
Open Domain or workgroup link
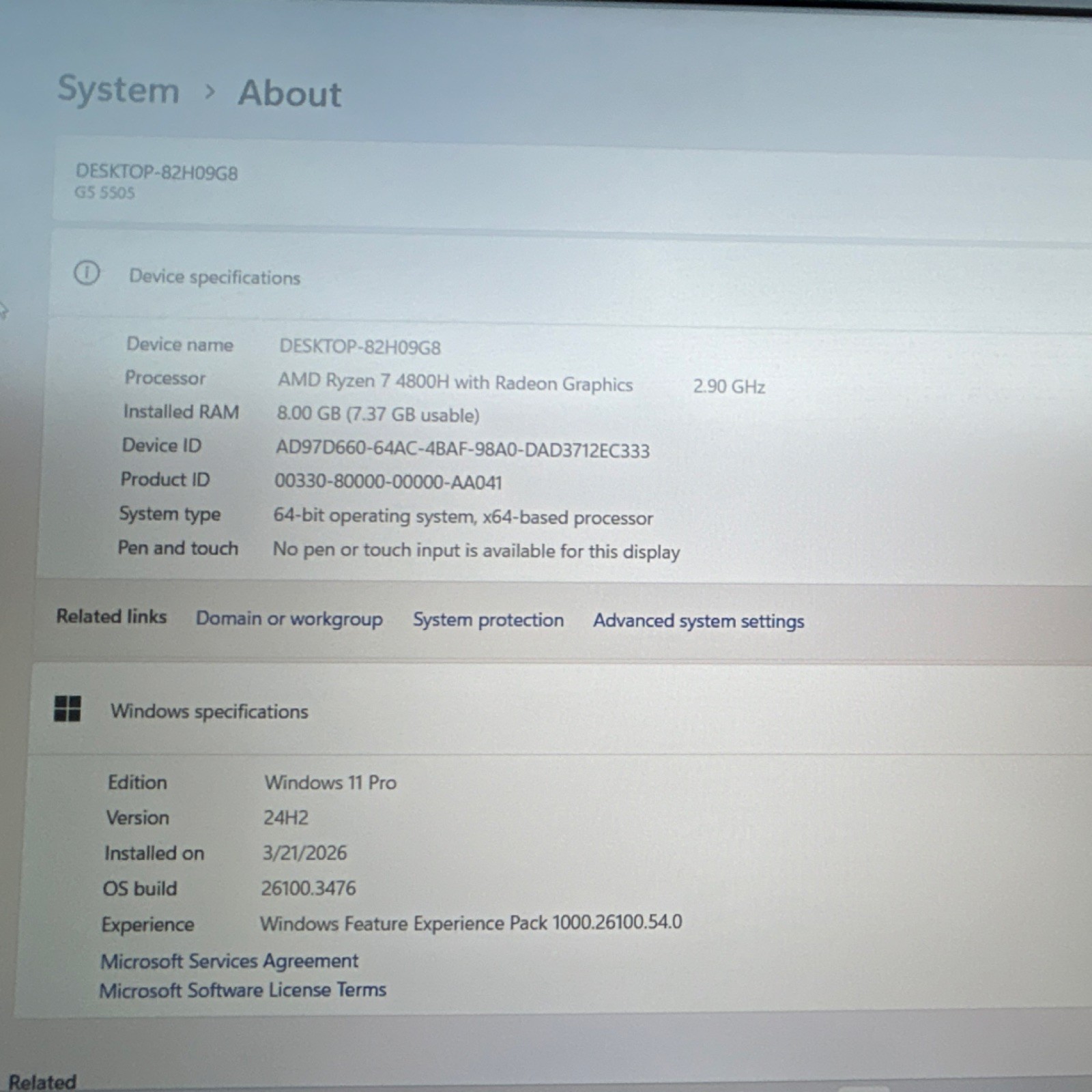tap(289, 619)
